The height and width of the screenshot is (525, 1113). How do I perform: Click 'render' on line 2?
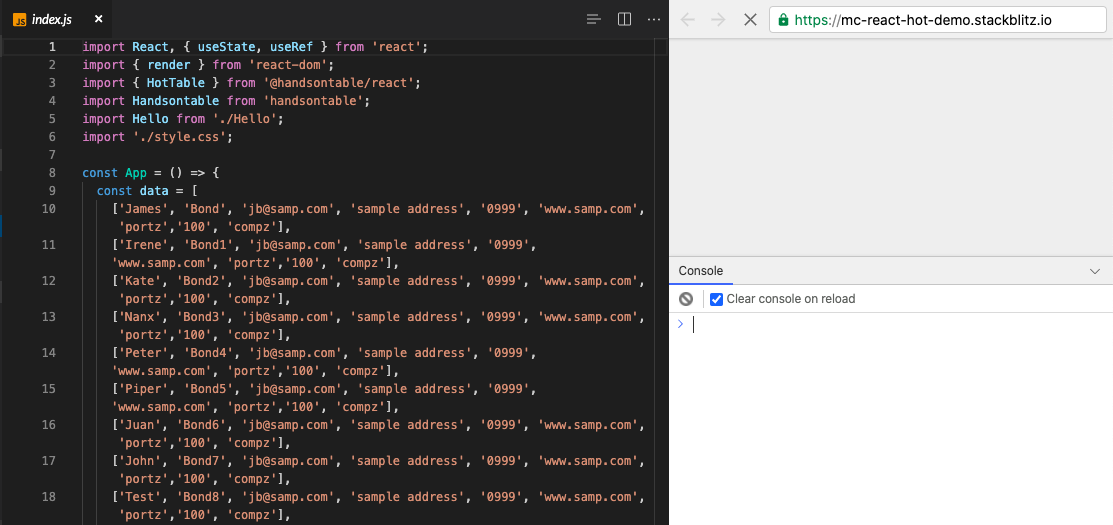168,65
